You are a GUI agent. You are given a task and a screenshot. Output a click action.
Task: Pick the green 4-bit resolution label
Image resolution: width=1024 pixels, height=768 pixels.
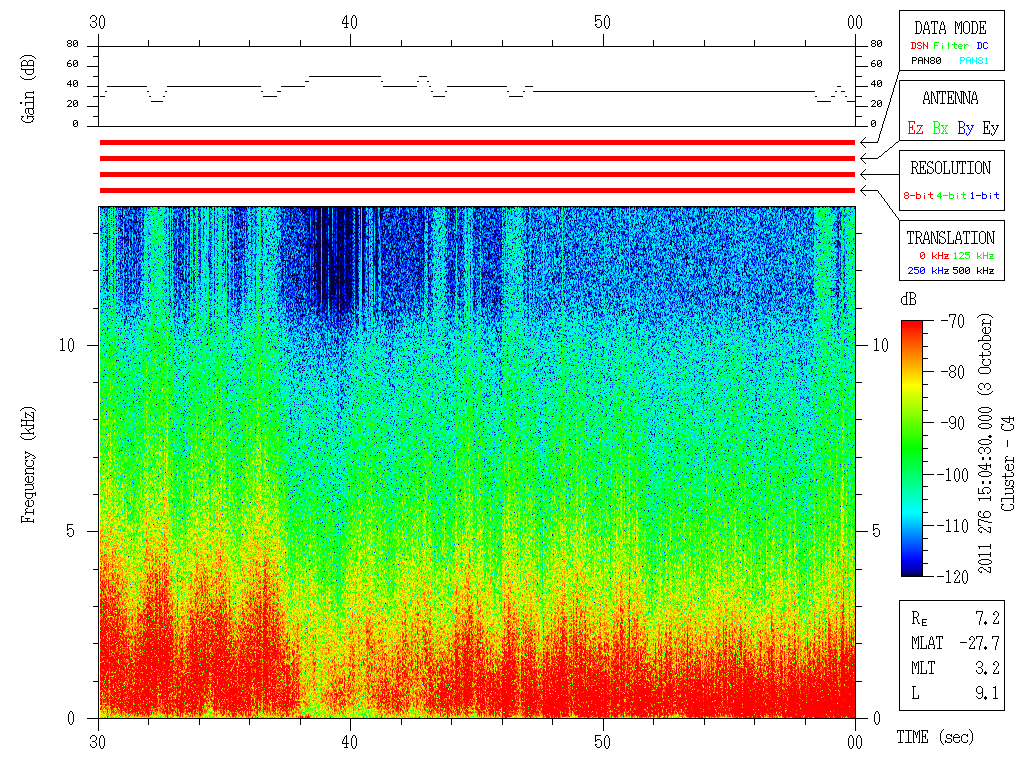pos(951,195)
